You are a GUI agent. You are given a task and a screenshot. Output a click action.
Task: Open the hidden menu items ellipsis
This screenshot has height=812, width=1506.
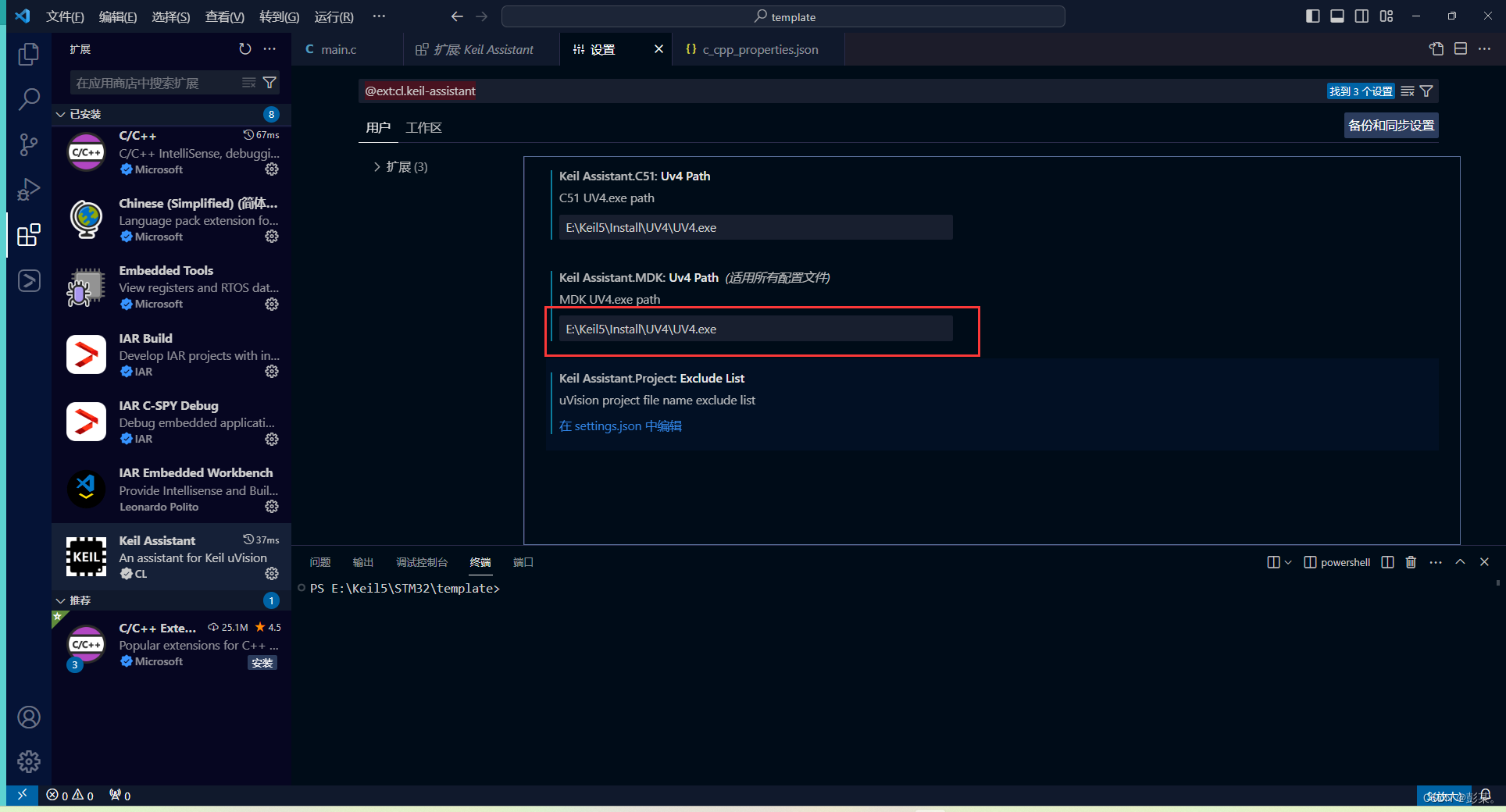click(x=379, y=16)
